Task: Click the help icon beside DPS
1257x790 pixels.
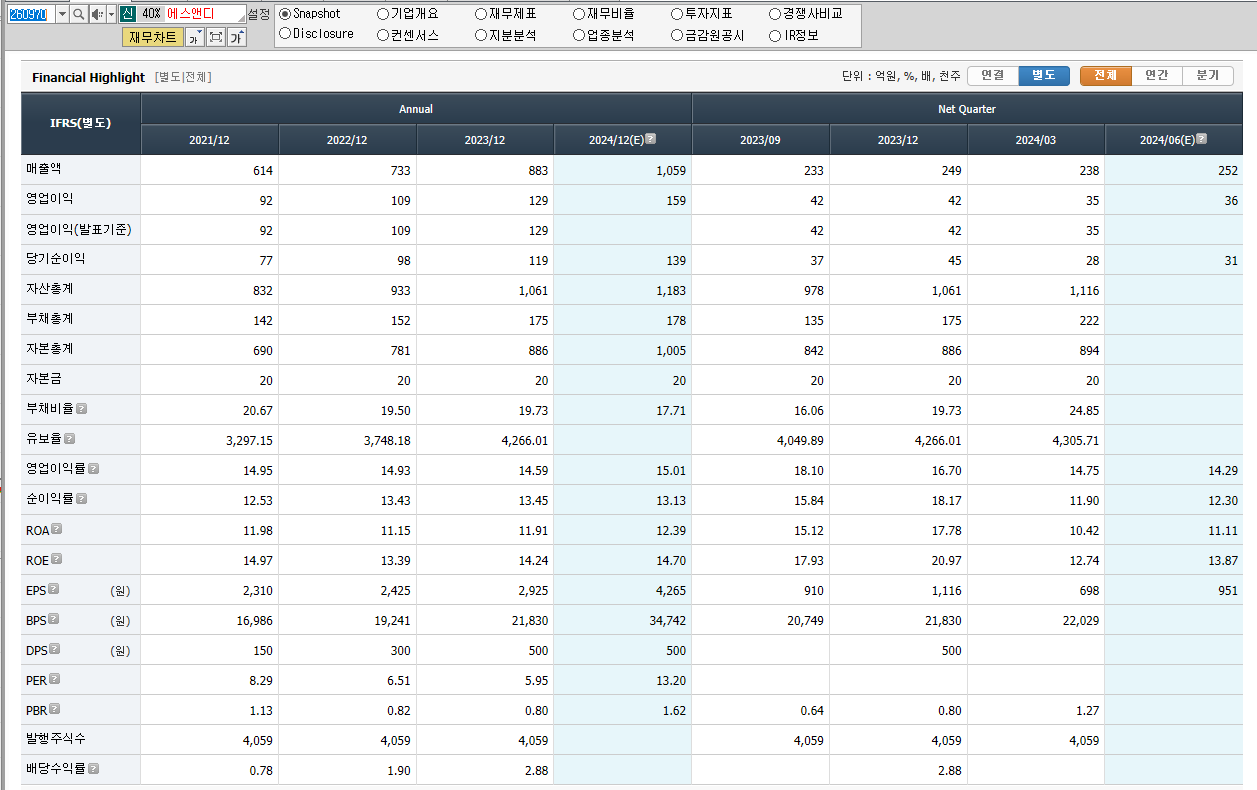Action: (54, 649)
